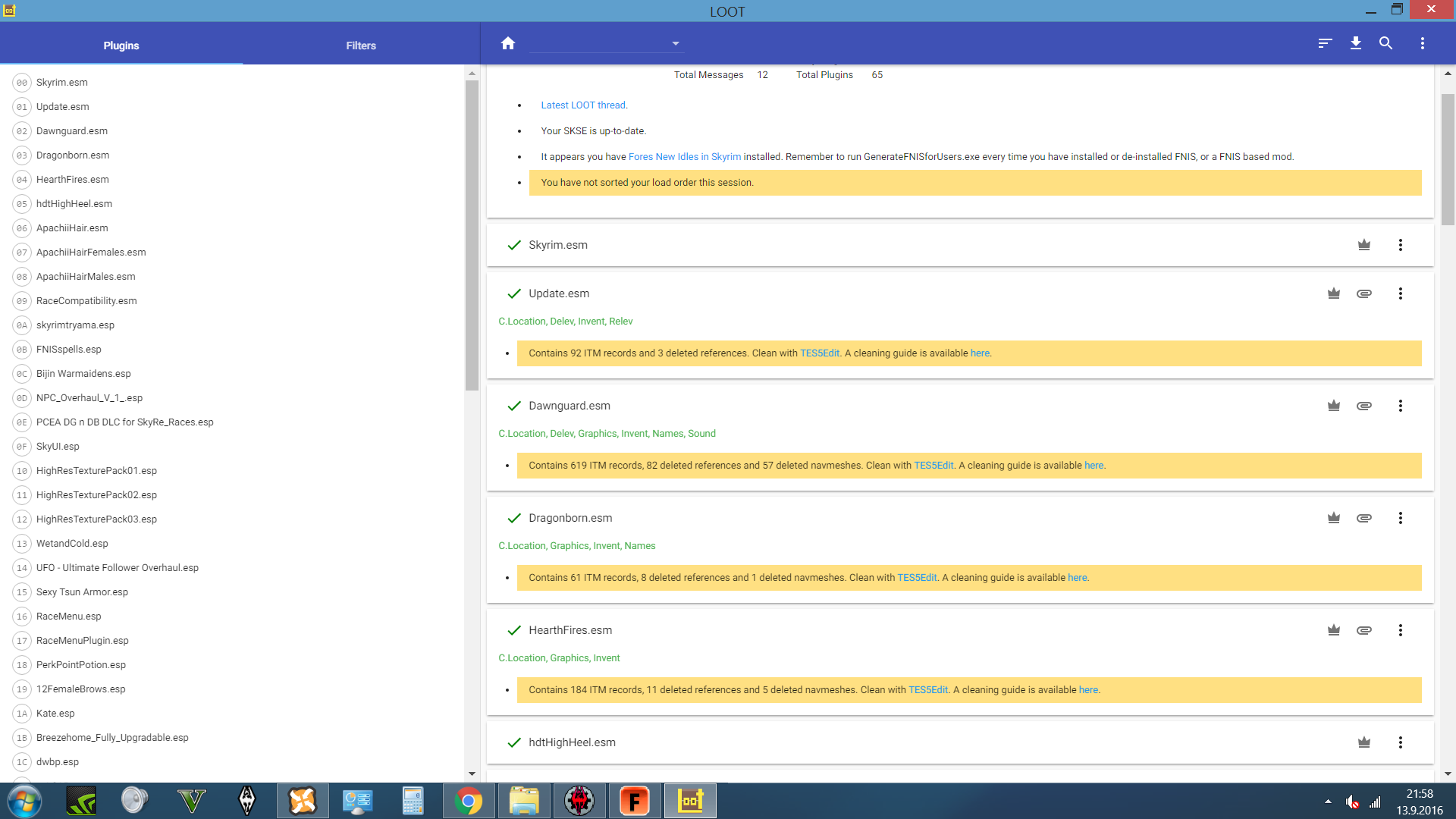Click the attached BSA icon on Dawnguard.esm card
1456x819 pixels.
(1364, 406)
